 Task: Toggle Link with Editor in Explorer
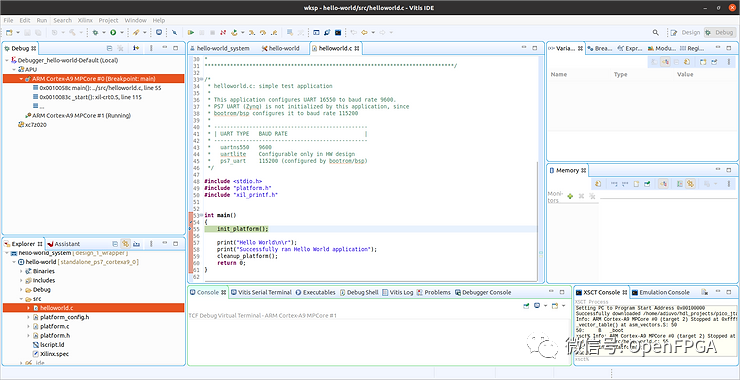point(126,244)
